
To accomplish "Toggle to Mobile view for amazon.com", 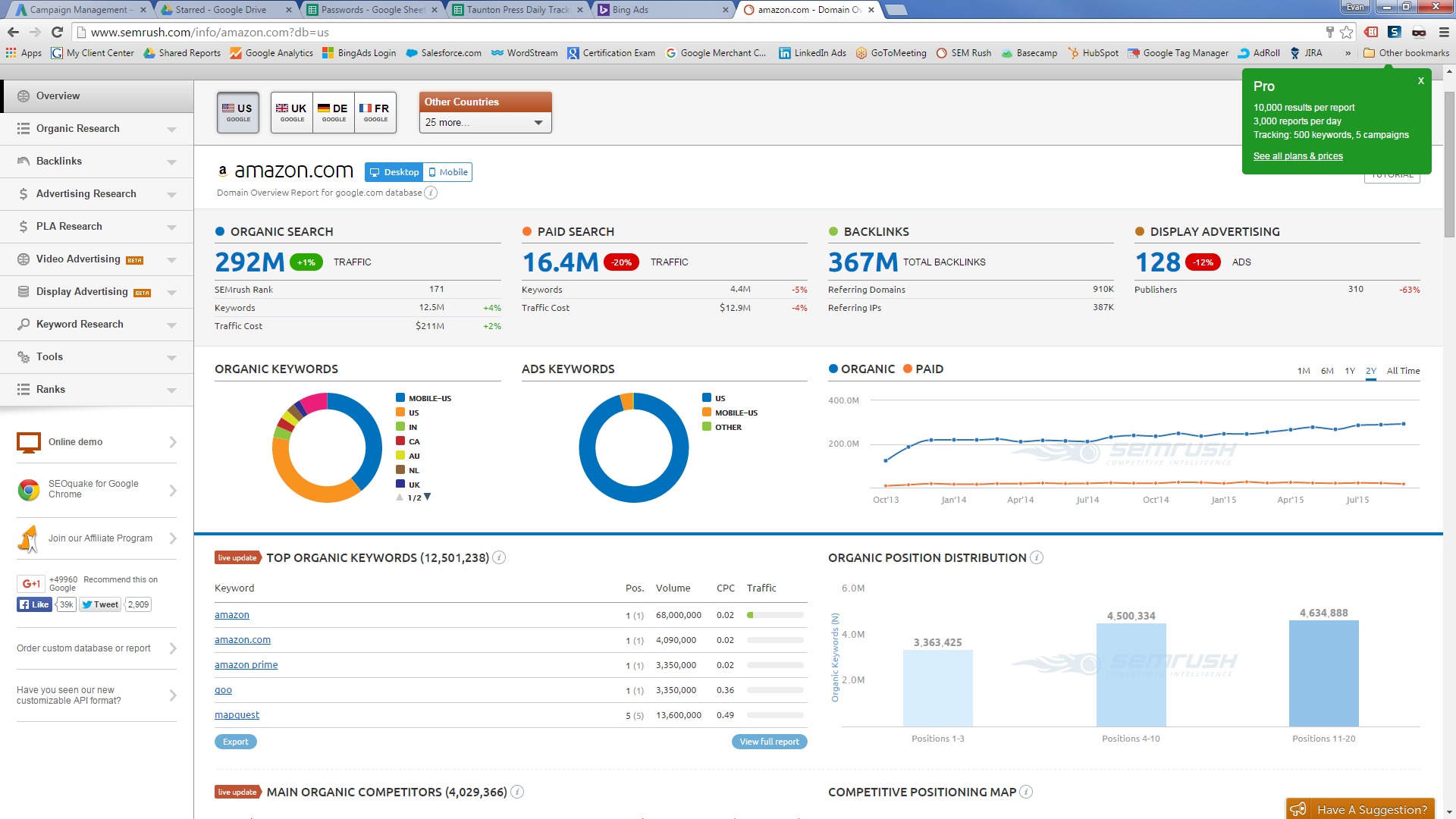I will pyautogui.click(x=448, y=172).
